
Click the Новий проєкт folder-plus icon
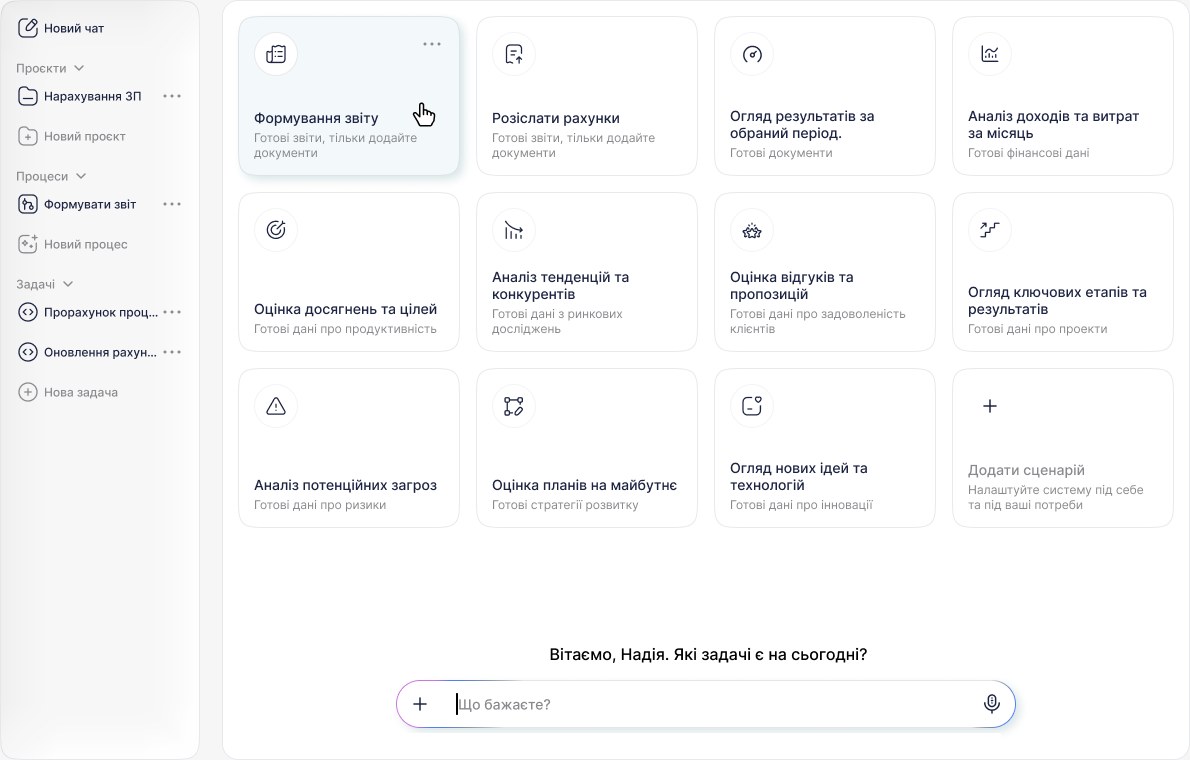28,137
